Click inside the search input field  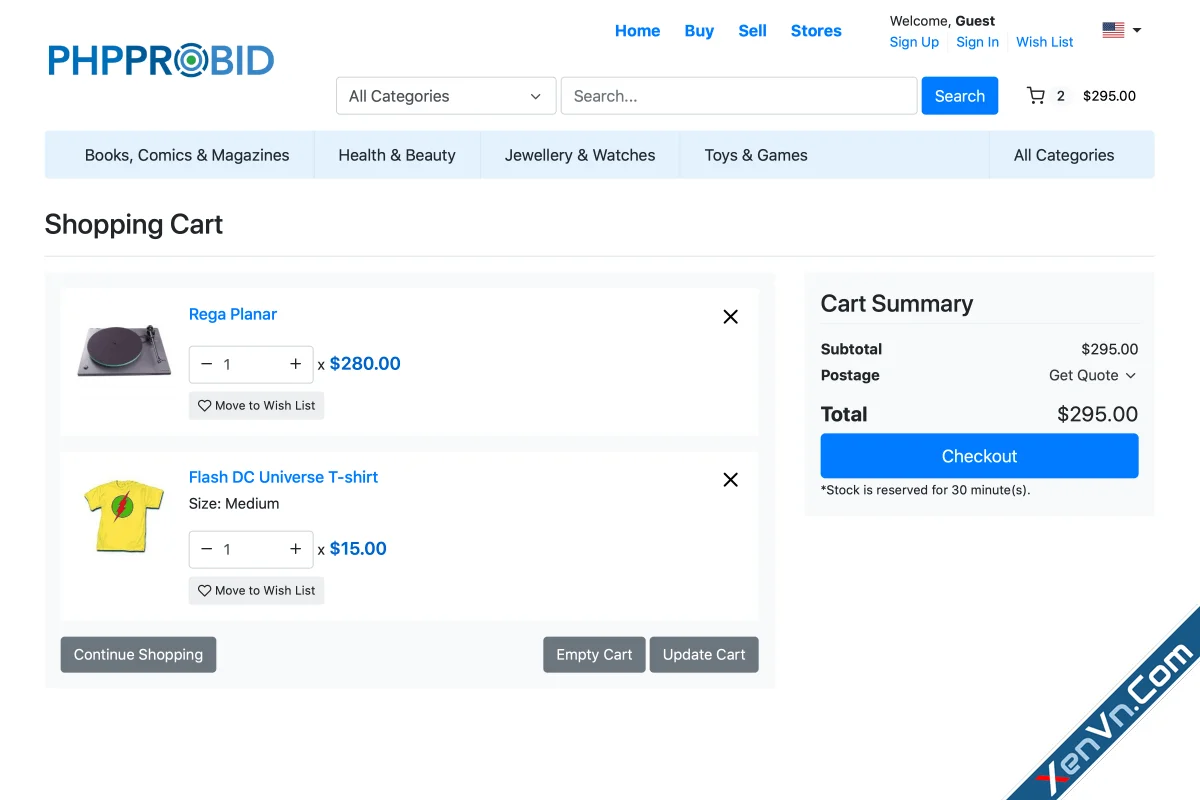(738, 96)
